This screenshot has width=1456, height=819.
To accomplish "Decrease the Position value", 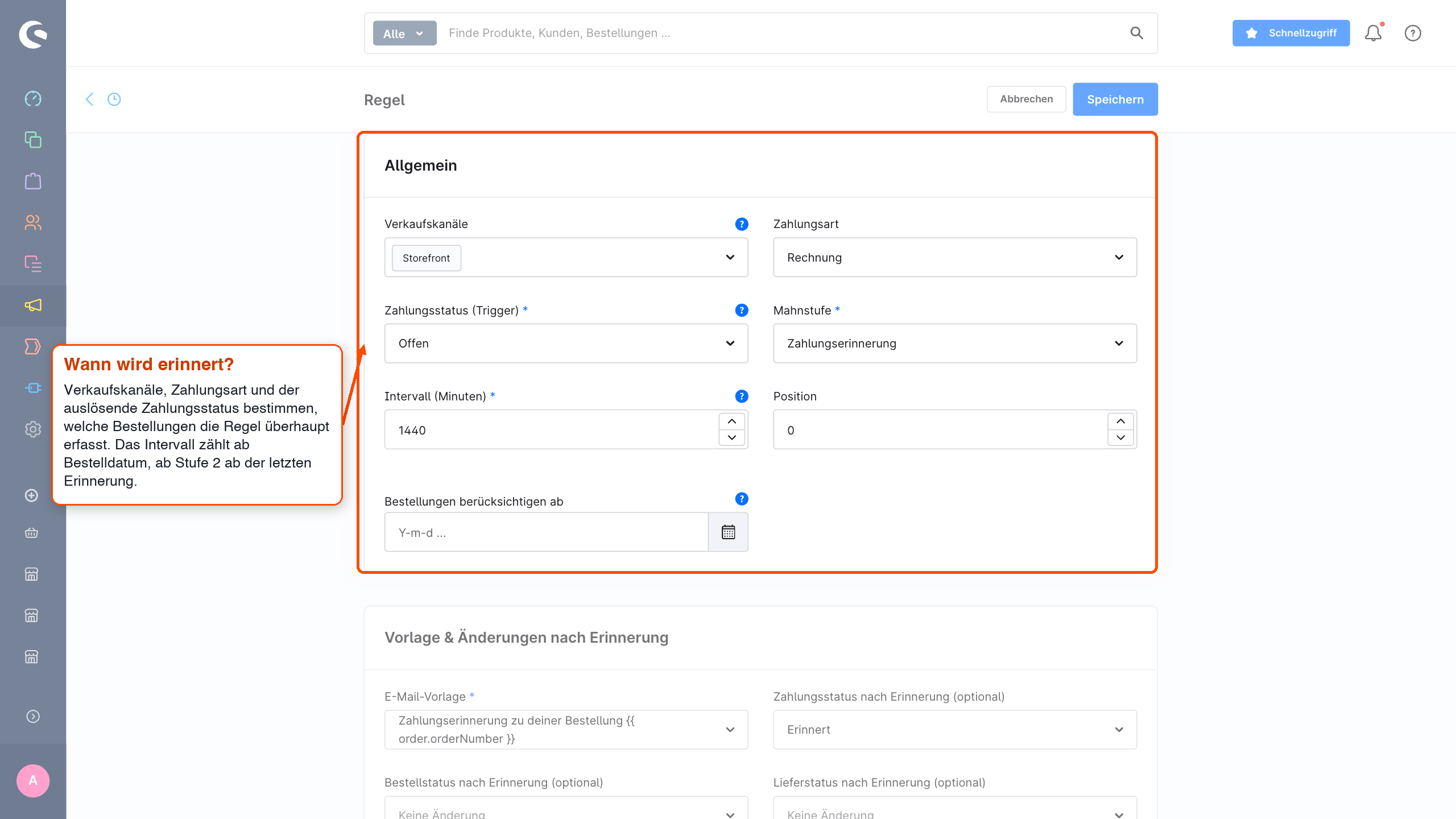I will pyautogui.click(x=1120, y=437).
